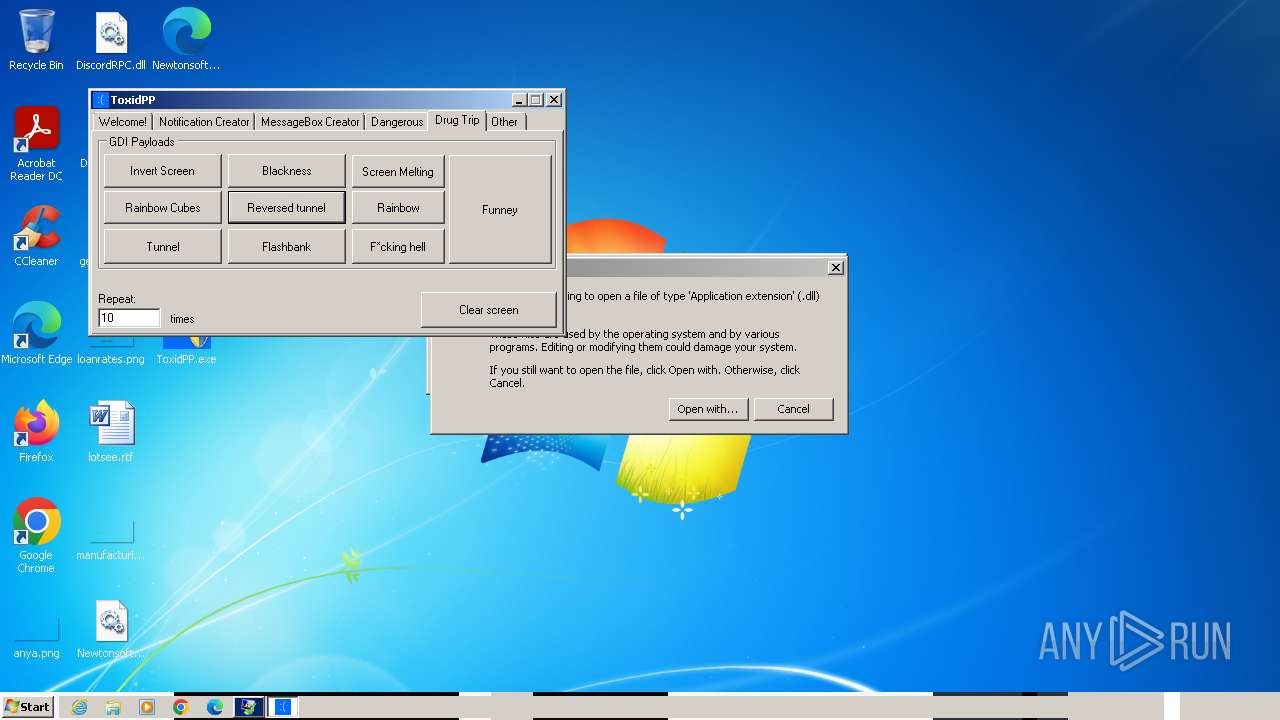Run the Blackness payload
The image size is (1280, 720).
(x=287, y=171)
